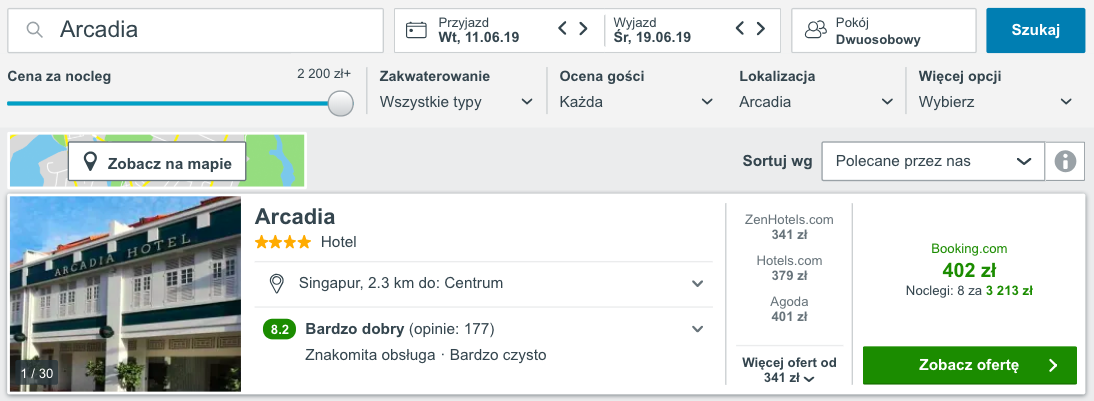
Task: Advance check-in date to next day
Action: coord(583,29)
